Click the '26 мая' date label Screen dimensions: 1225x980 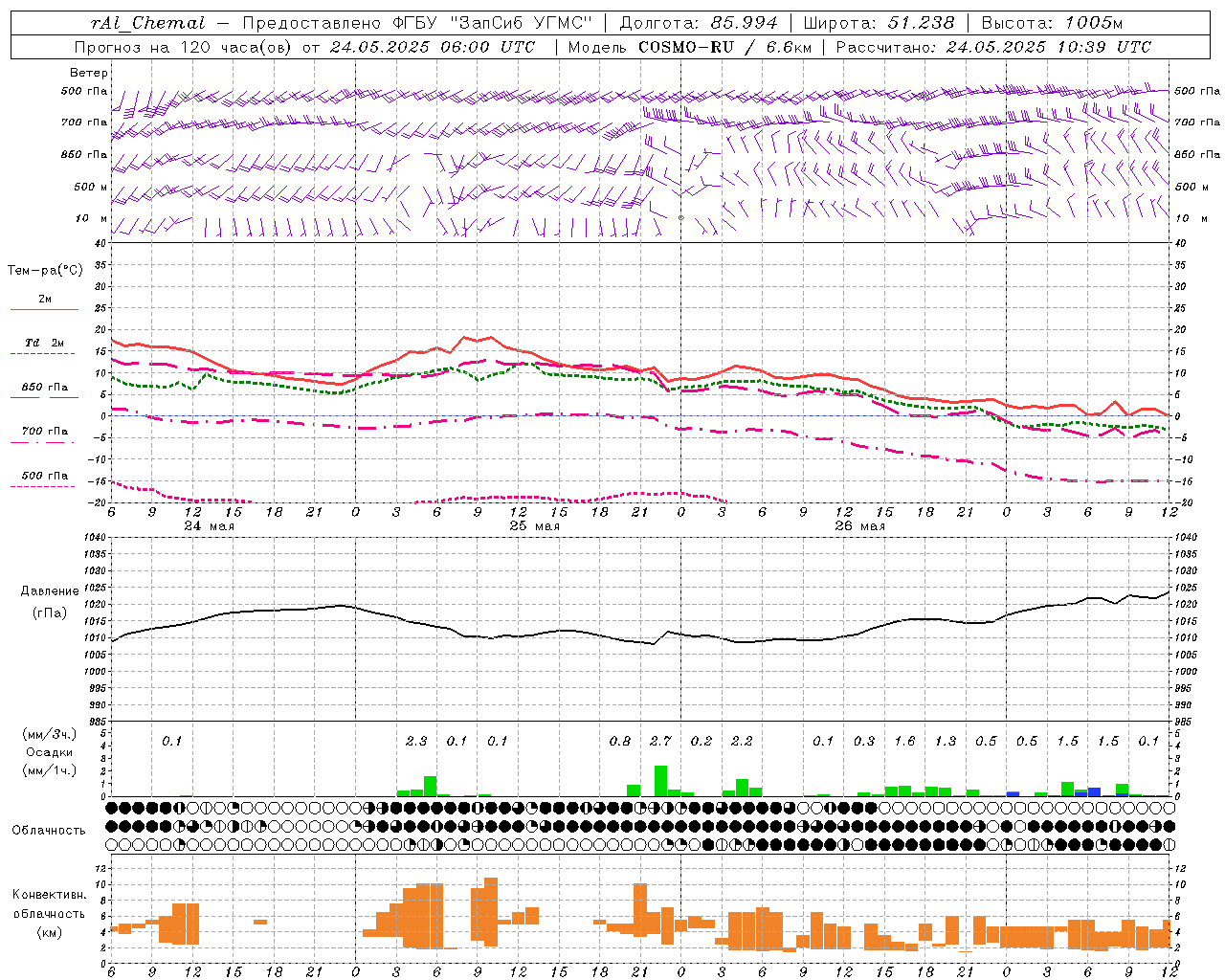pos(860,526)
